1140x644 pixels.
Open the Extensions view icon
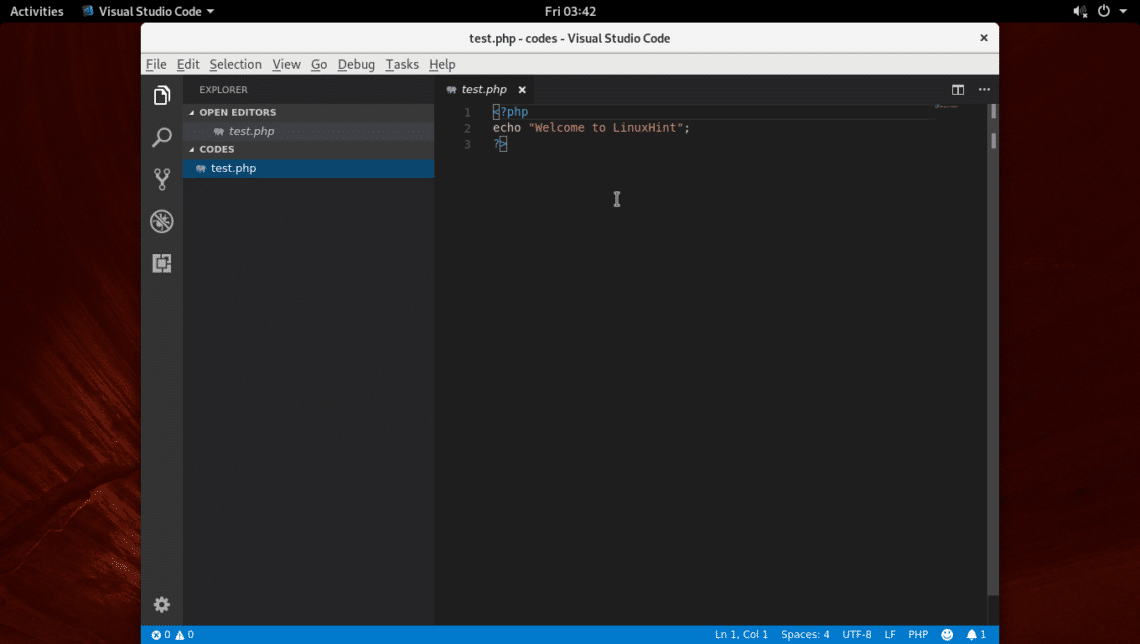click(162, 263)
